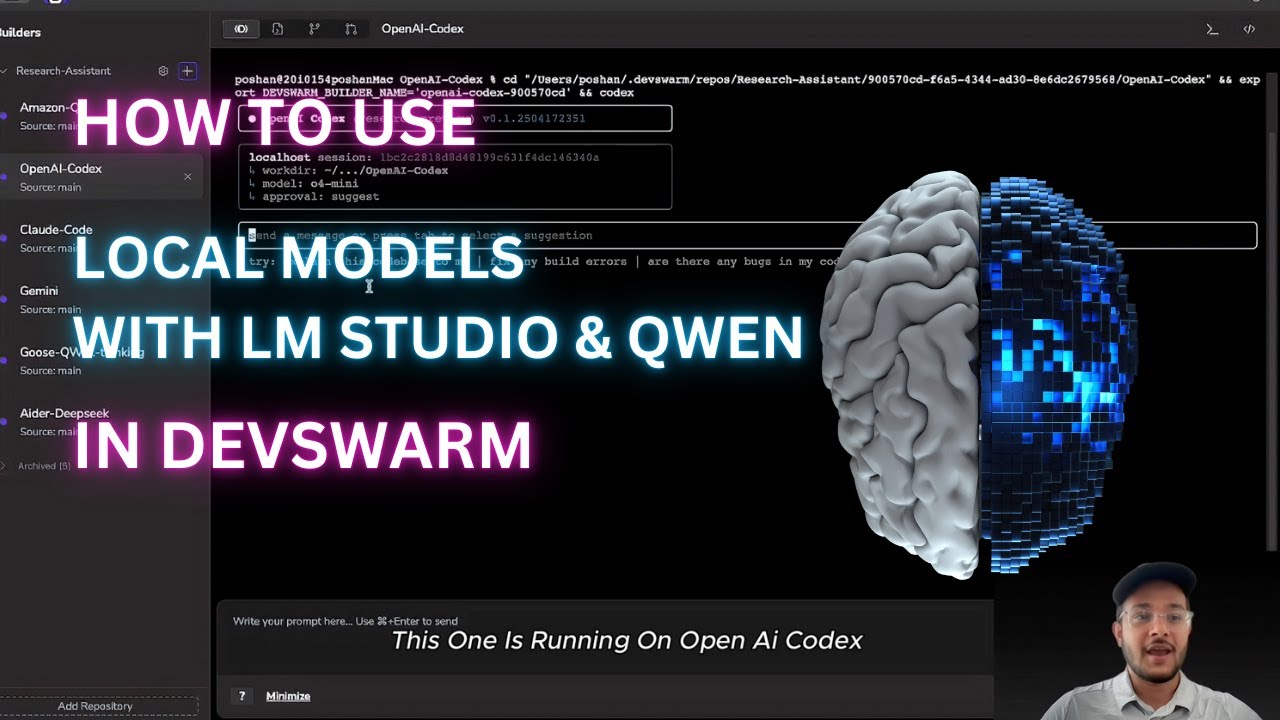Open the code brackets icon top right
This screenshot has height=720, width=1280.
point(1249,29)
